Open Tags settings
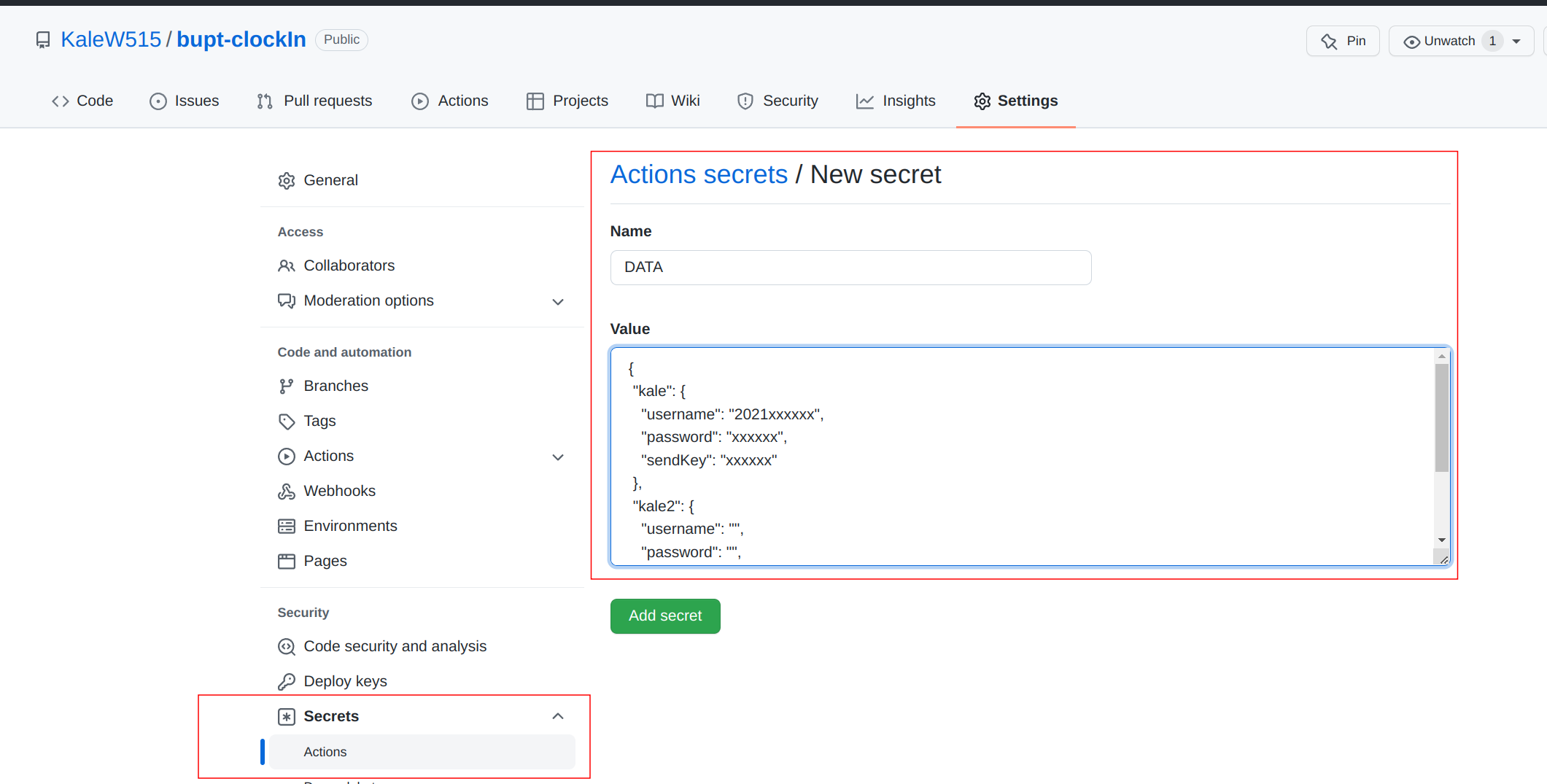The height and width of the screenshot is (784, 1547). (x=422, y=421)
